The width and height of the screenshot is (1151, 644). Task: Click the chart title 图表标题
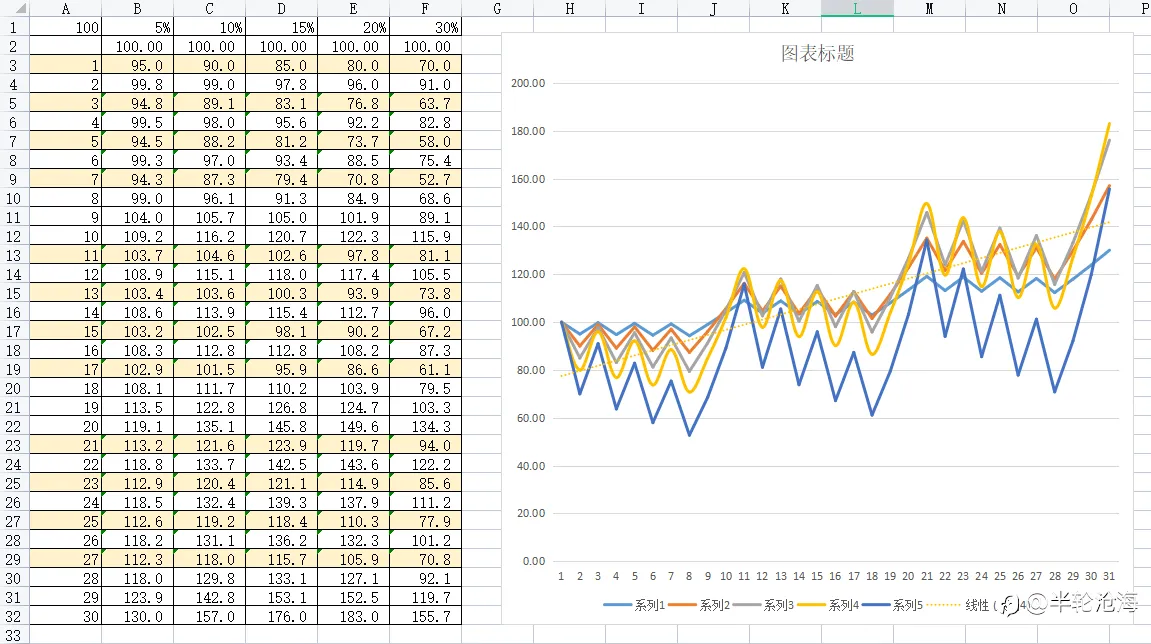click(818, 54)
